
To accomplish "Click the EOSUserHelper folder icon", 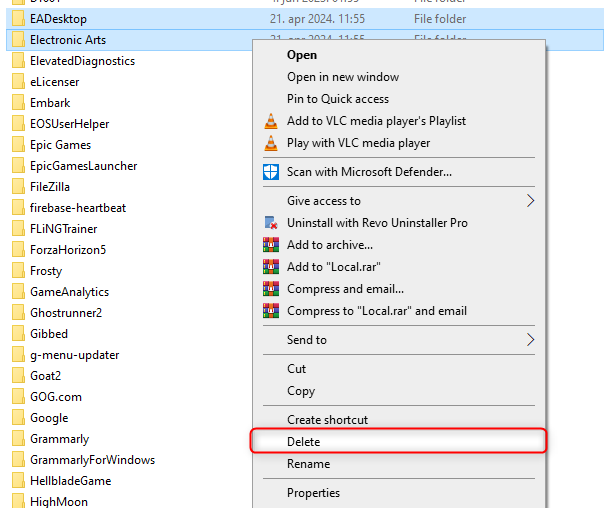I will coord(18,124).
